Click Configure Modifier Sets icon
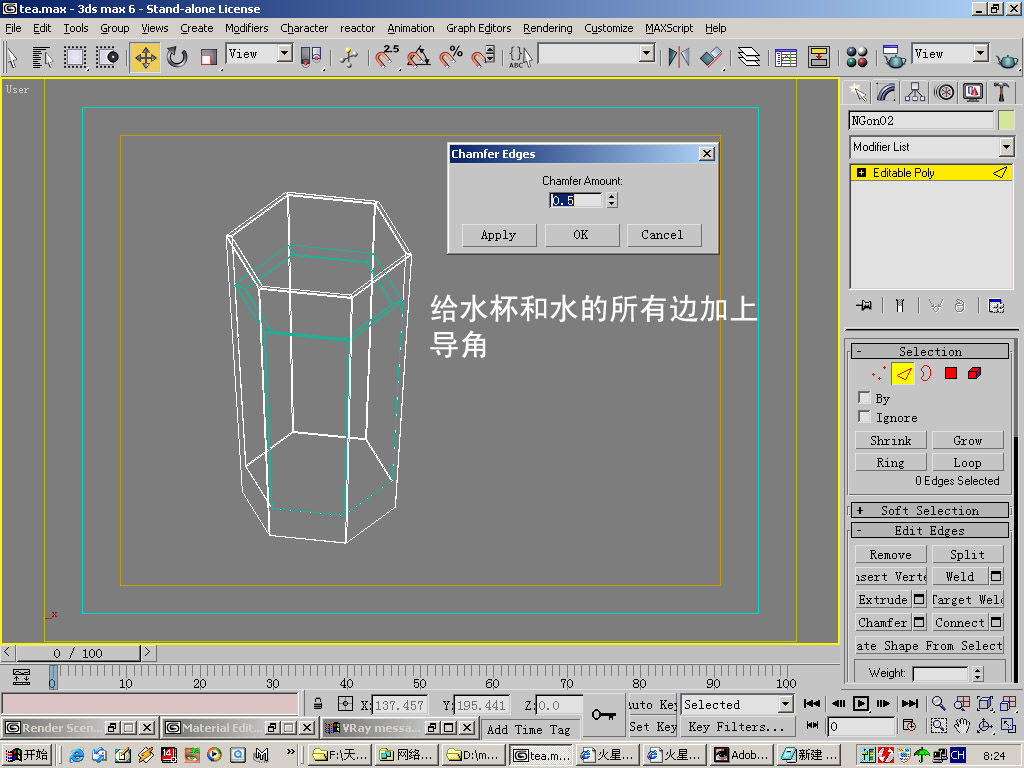1024x768 pixels. [x=996, y=305]
